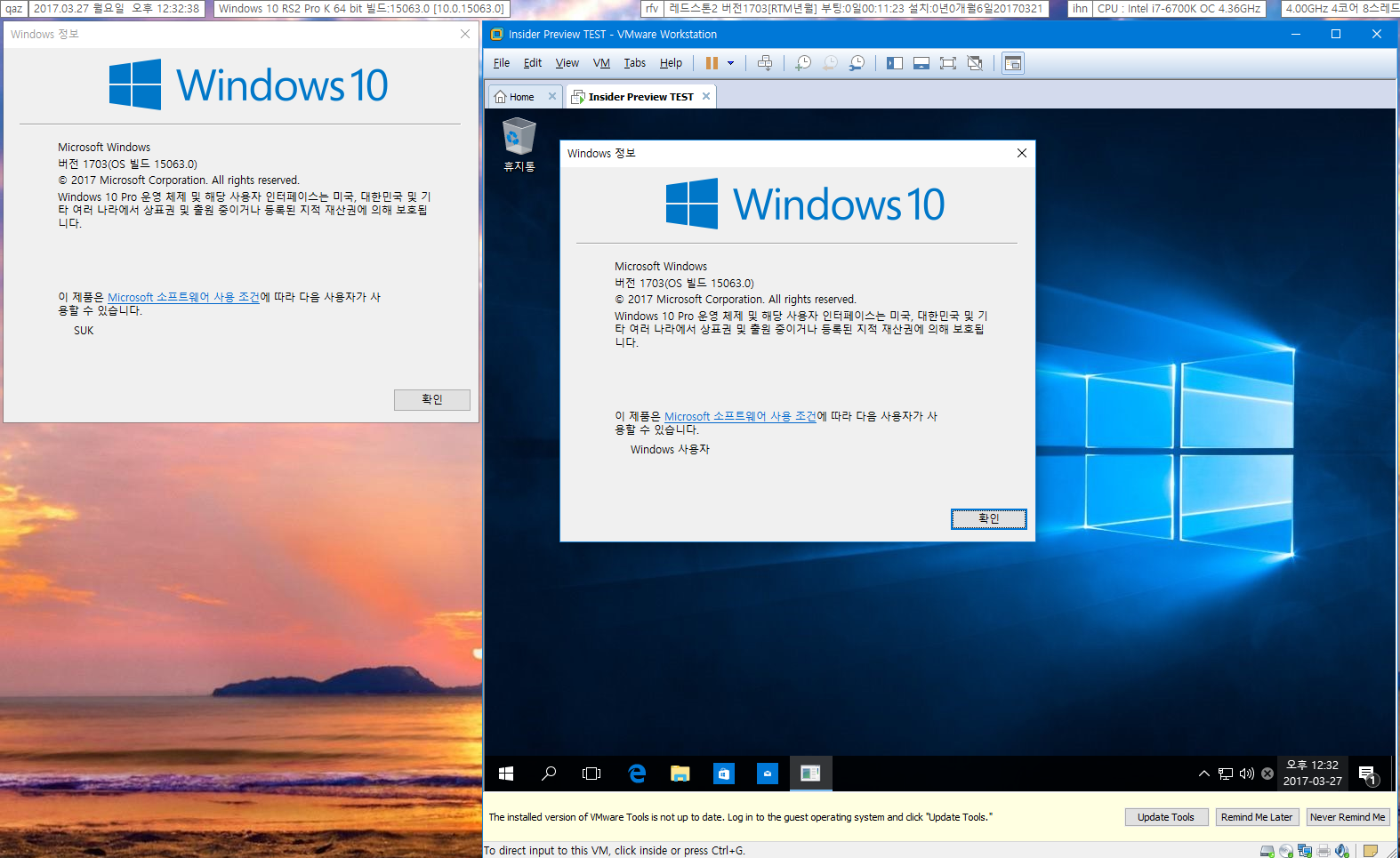
Task: Open the power options dropdown arrow next to pause
Action: click(x=731, y=63)
